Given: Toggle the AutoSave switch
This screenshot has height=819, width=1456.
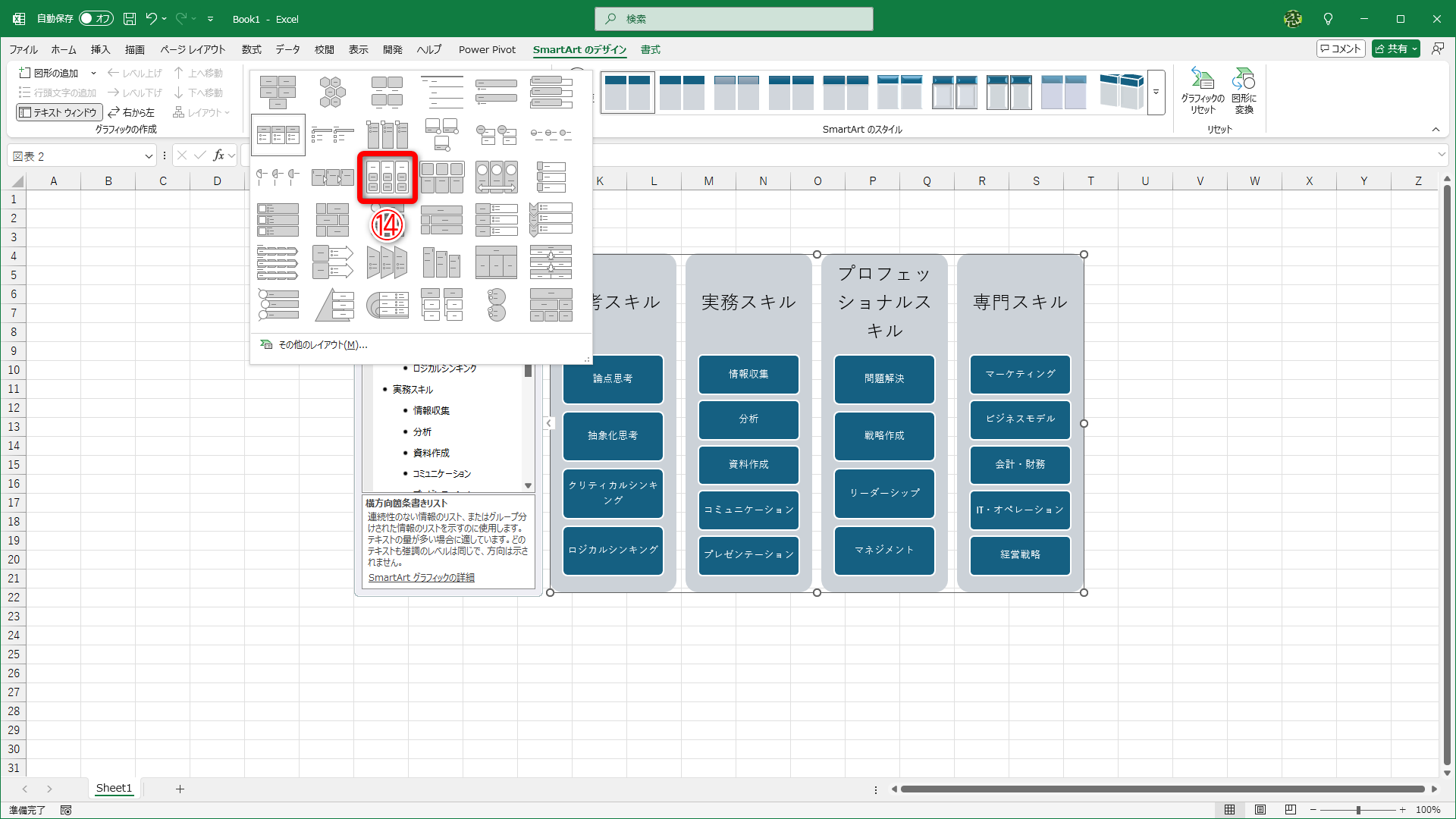Looking at the screenshot, I should tap(96, 19).
